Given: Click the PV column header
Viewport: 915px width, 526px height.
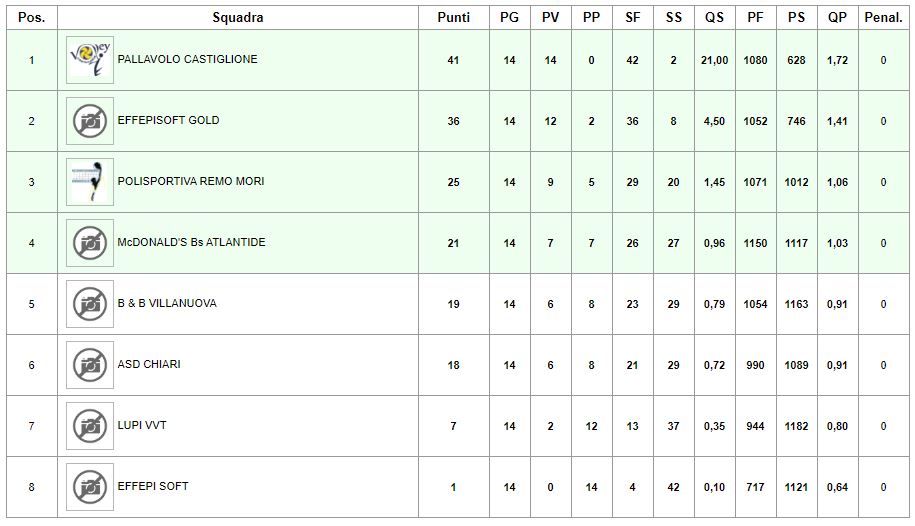Looking at the screenshot, I should [x=550, y=18].
